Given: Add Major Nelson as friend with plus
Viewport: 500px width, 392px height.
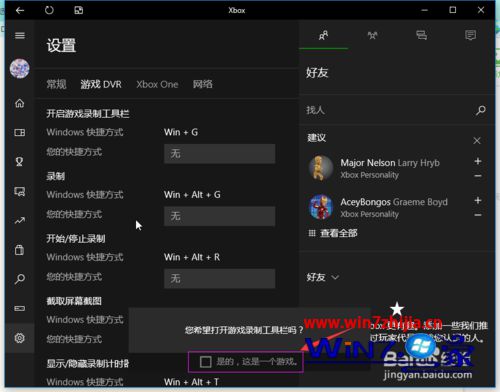Looking at the screenshot, I should click(478, 161).
